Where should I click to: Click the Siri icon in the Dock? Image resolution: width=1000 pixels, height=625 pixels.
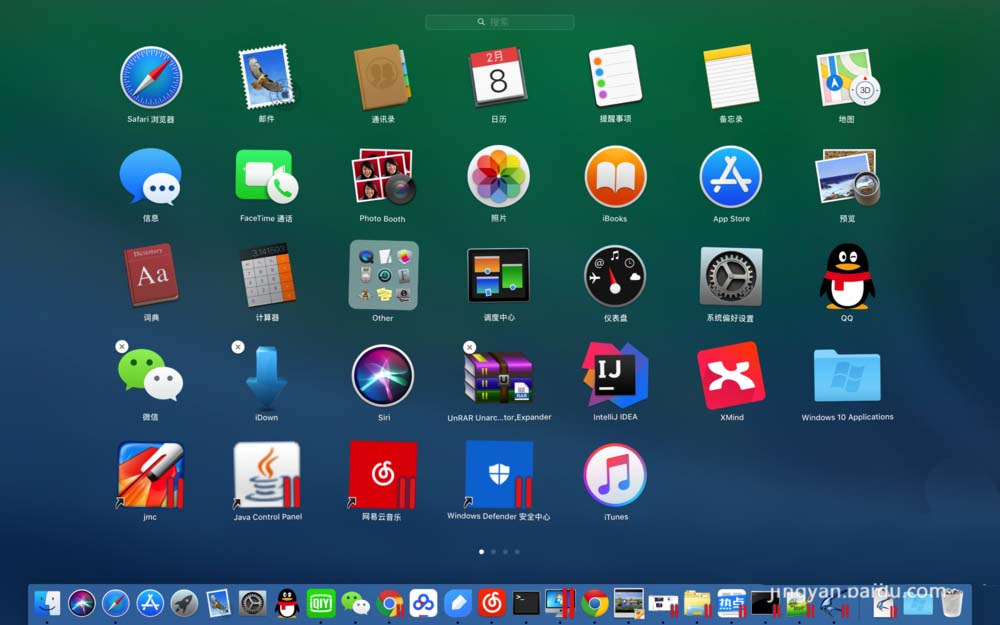82,603
